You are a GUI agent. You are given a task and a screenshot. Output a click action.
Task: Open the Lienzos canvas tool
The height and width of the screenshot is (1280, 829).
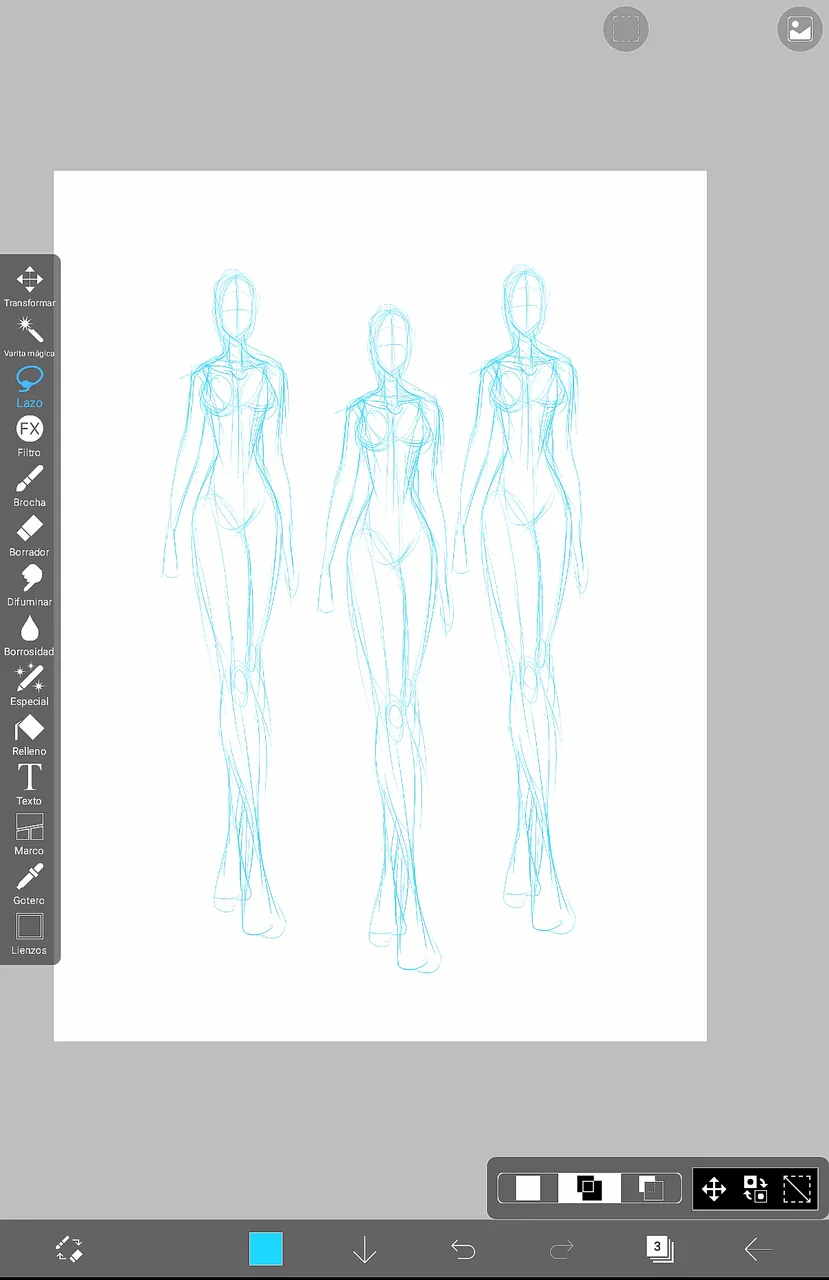coord(29,935)
